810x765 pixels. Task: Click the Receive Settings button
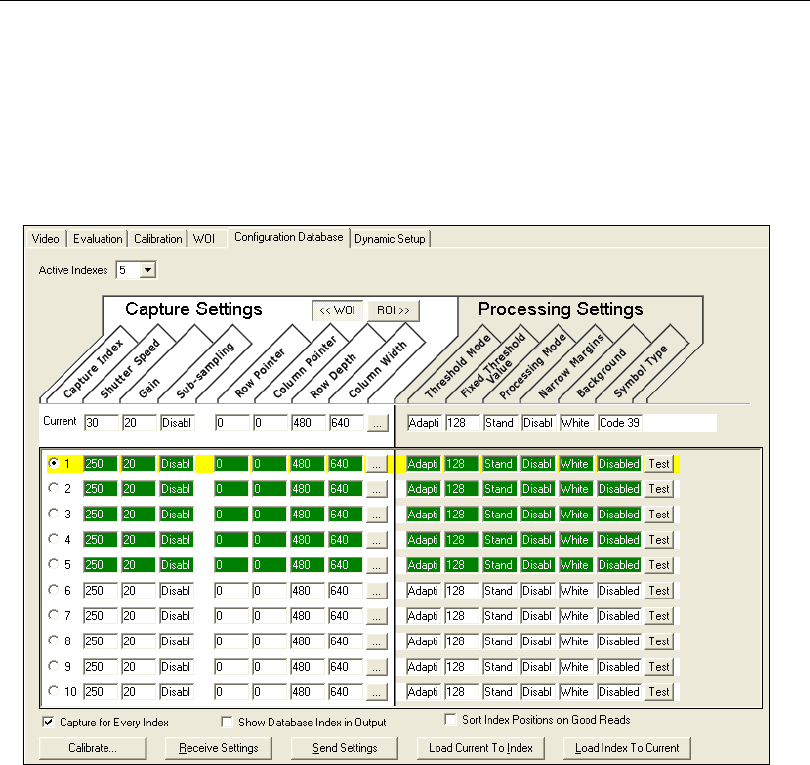[218, 748]
